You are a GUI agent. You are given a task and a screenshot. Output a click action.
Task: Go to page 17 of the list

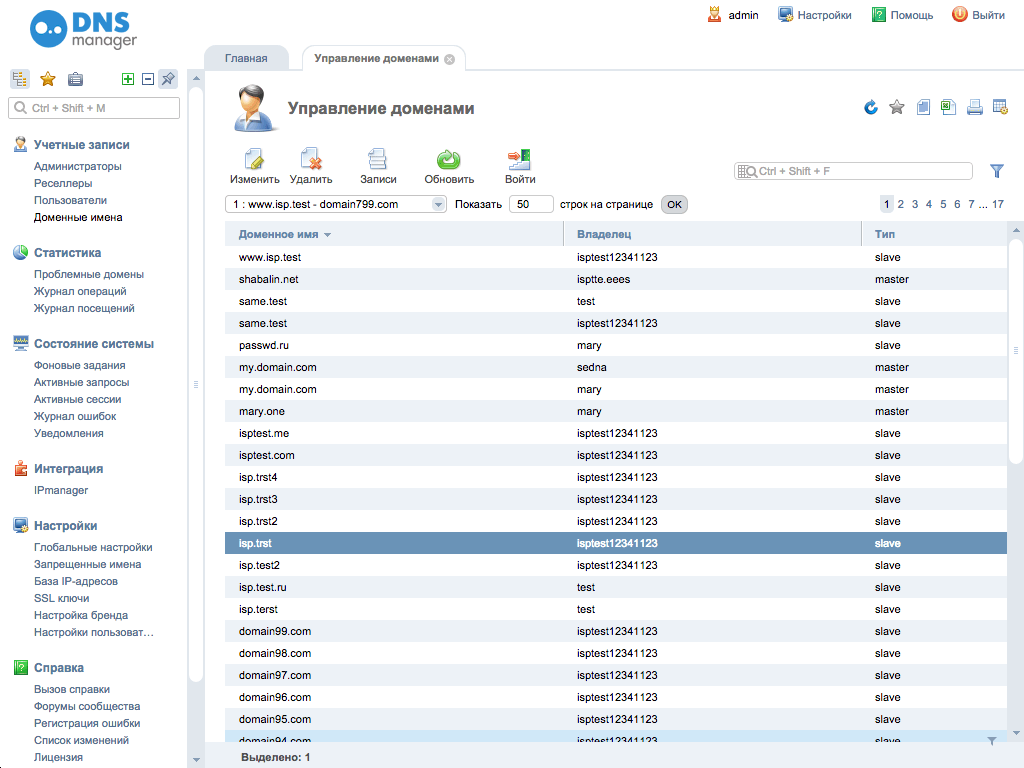tap(997, 204)
